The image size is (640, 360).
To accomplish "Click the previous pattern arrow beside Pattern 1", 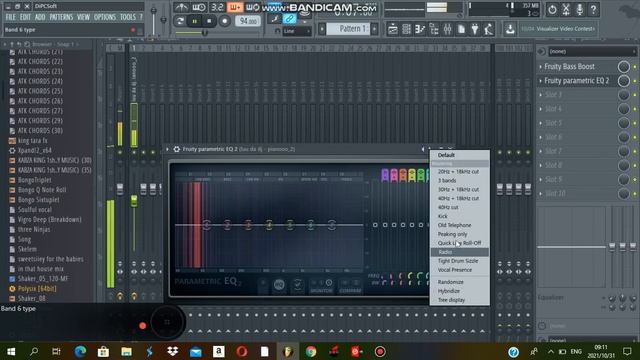I will point(322,29).
